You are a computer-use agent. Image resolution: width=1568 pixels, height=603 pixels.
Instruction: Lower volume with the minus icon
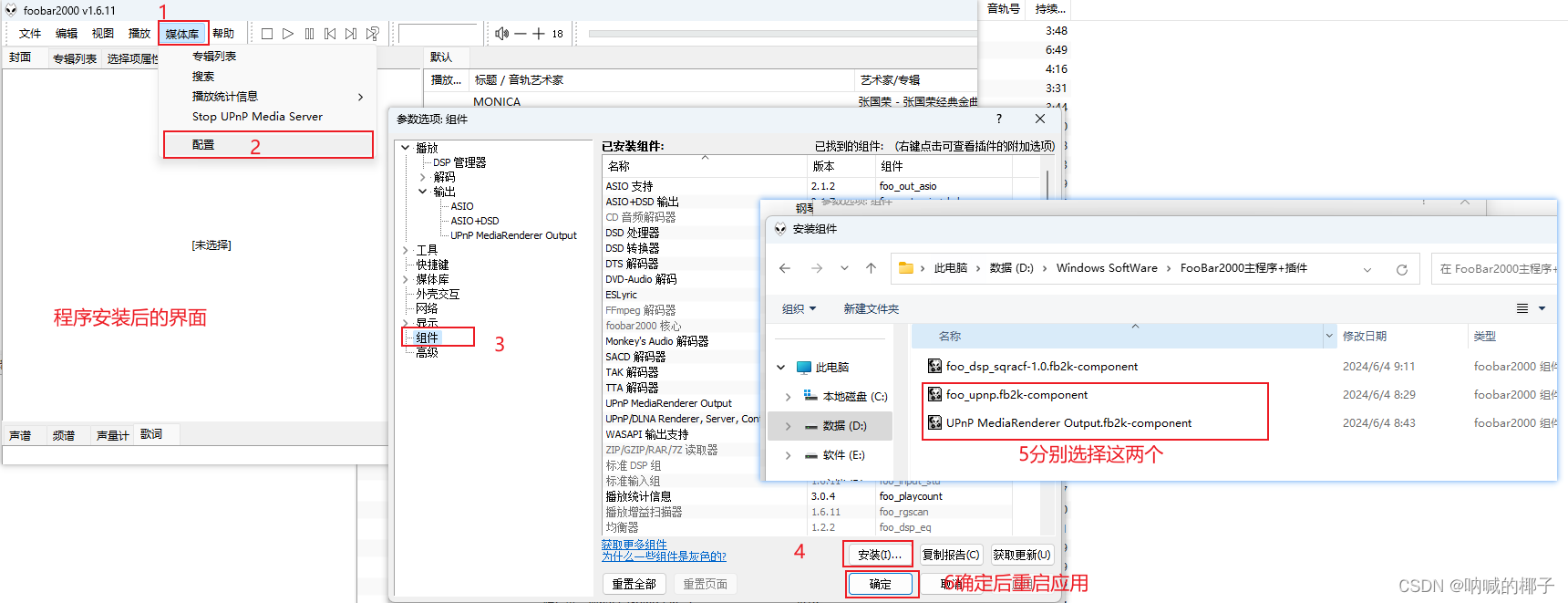[521, 34]
